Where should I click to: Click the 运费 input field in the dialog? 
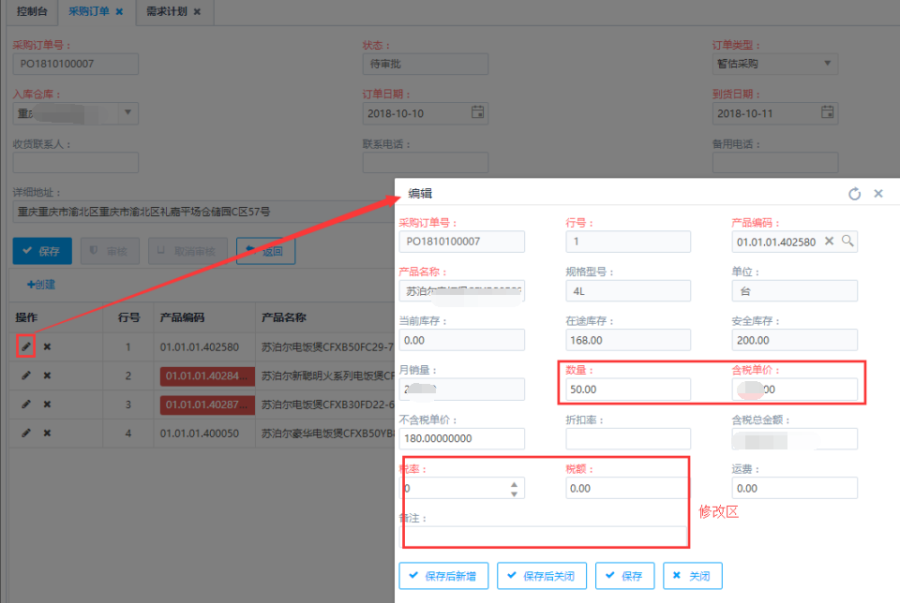pos(794,488)
